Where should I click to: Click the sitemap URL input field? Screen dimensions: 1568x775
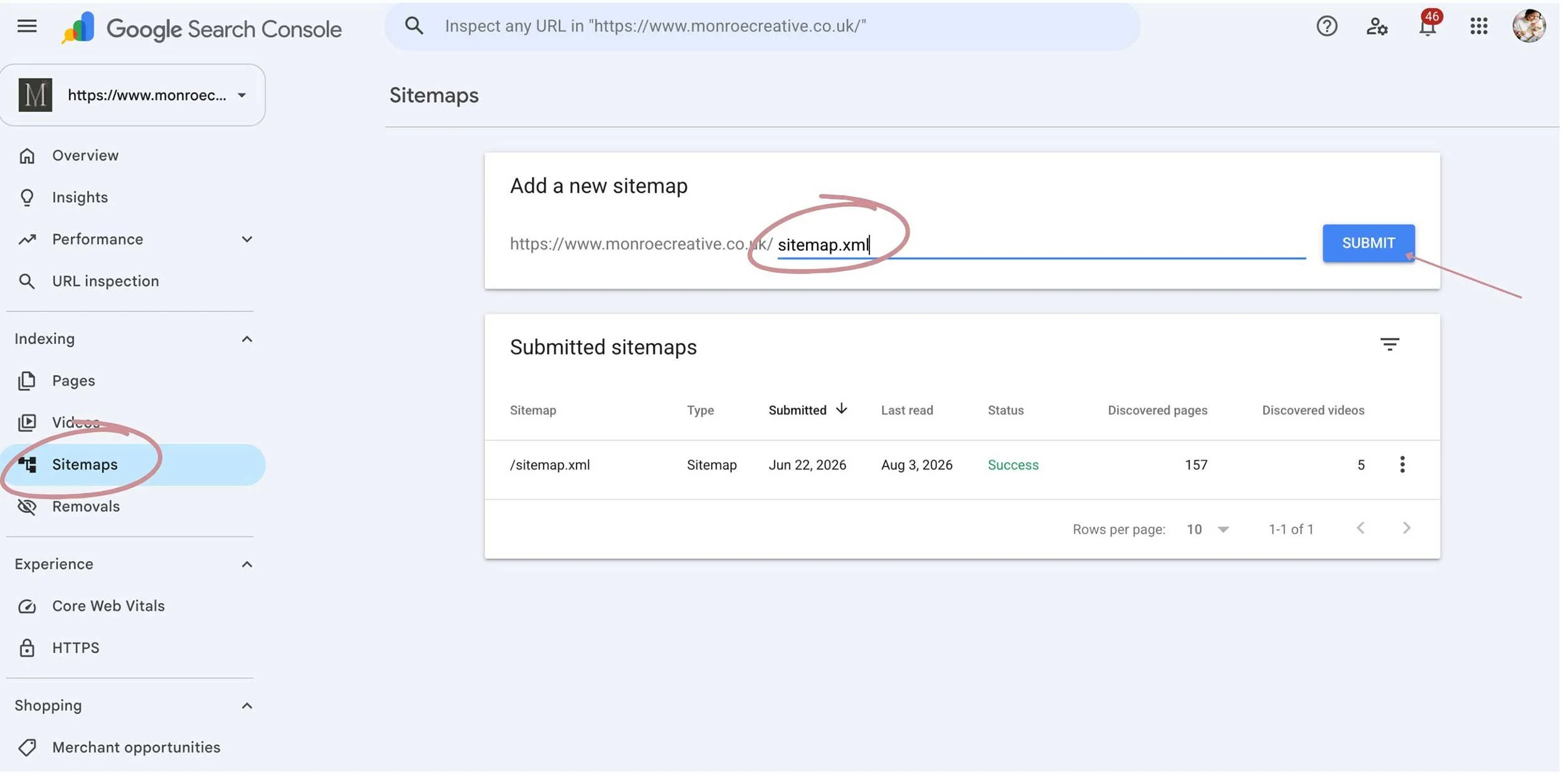point(1041,245)
